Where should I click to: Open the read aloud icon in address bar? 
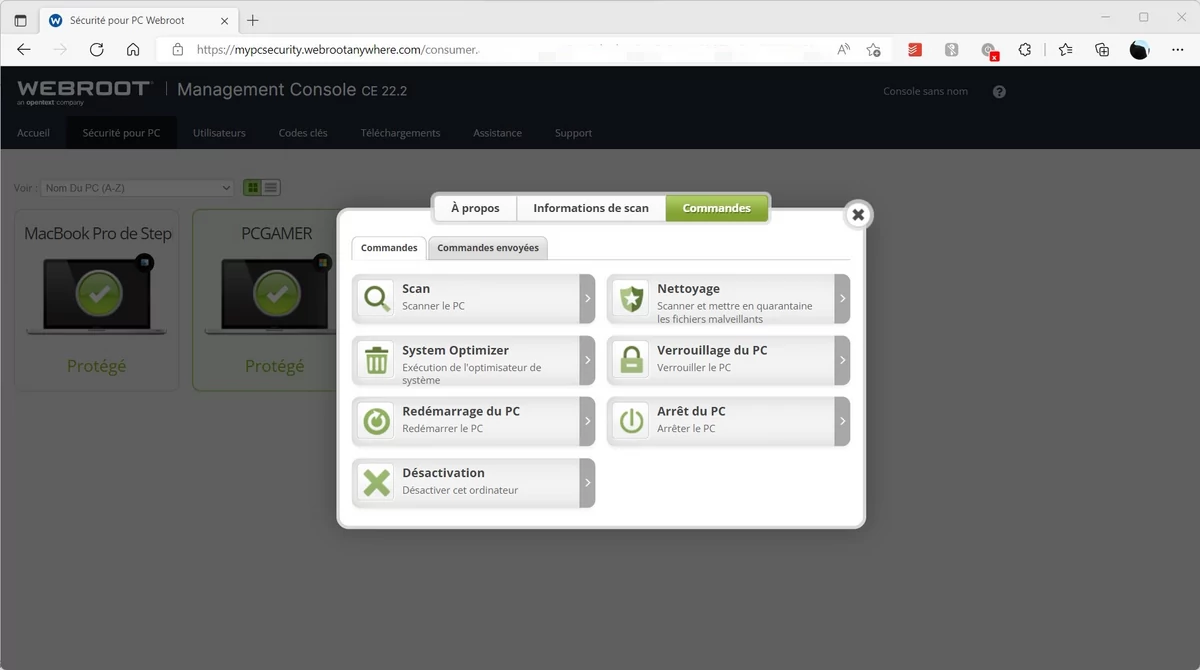[x=844, y=49]
